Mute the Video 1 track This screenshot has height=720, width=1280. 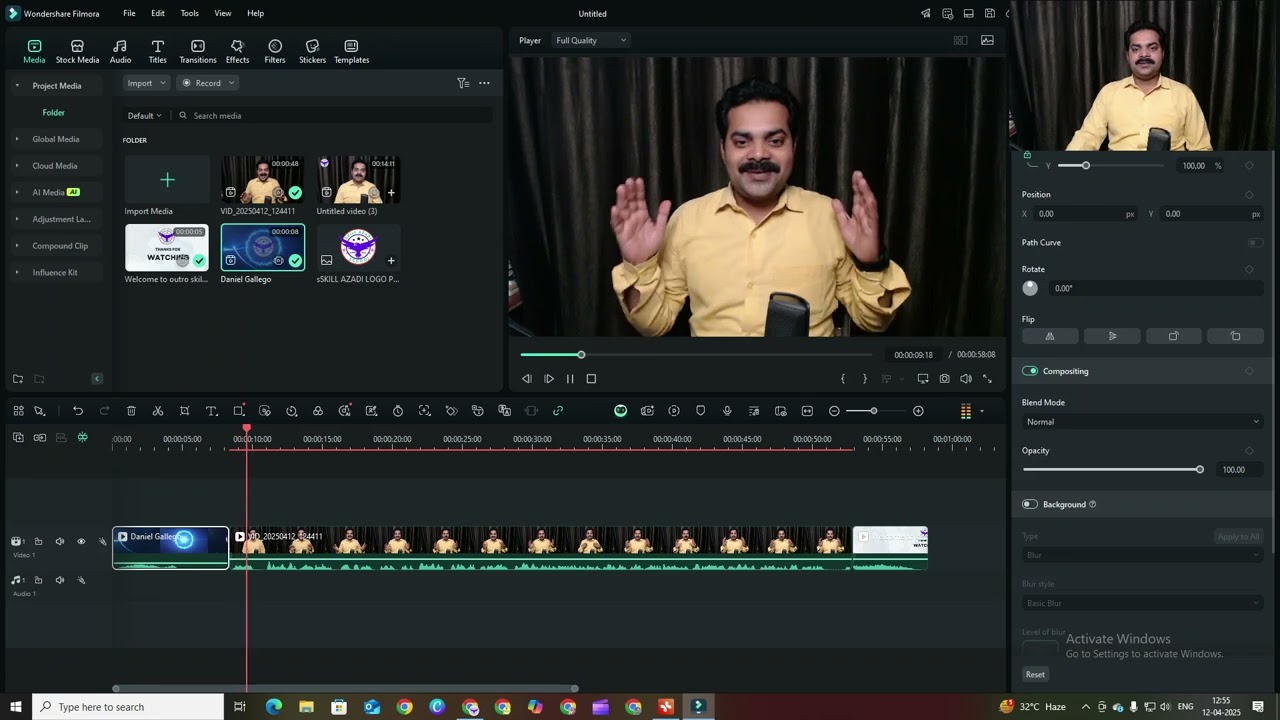pos(59,541)
